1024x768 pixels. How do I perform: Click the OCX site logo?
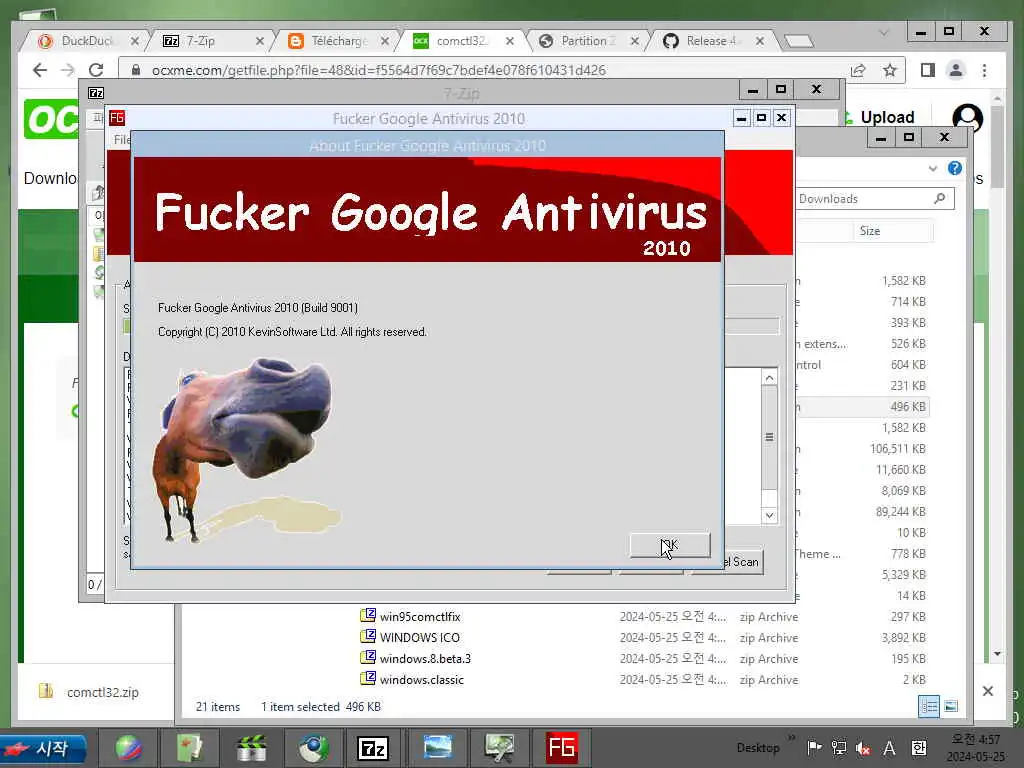(52, 120)
